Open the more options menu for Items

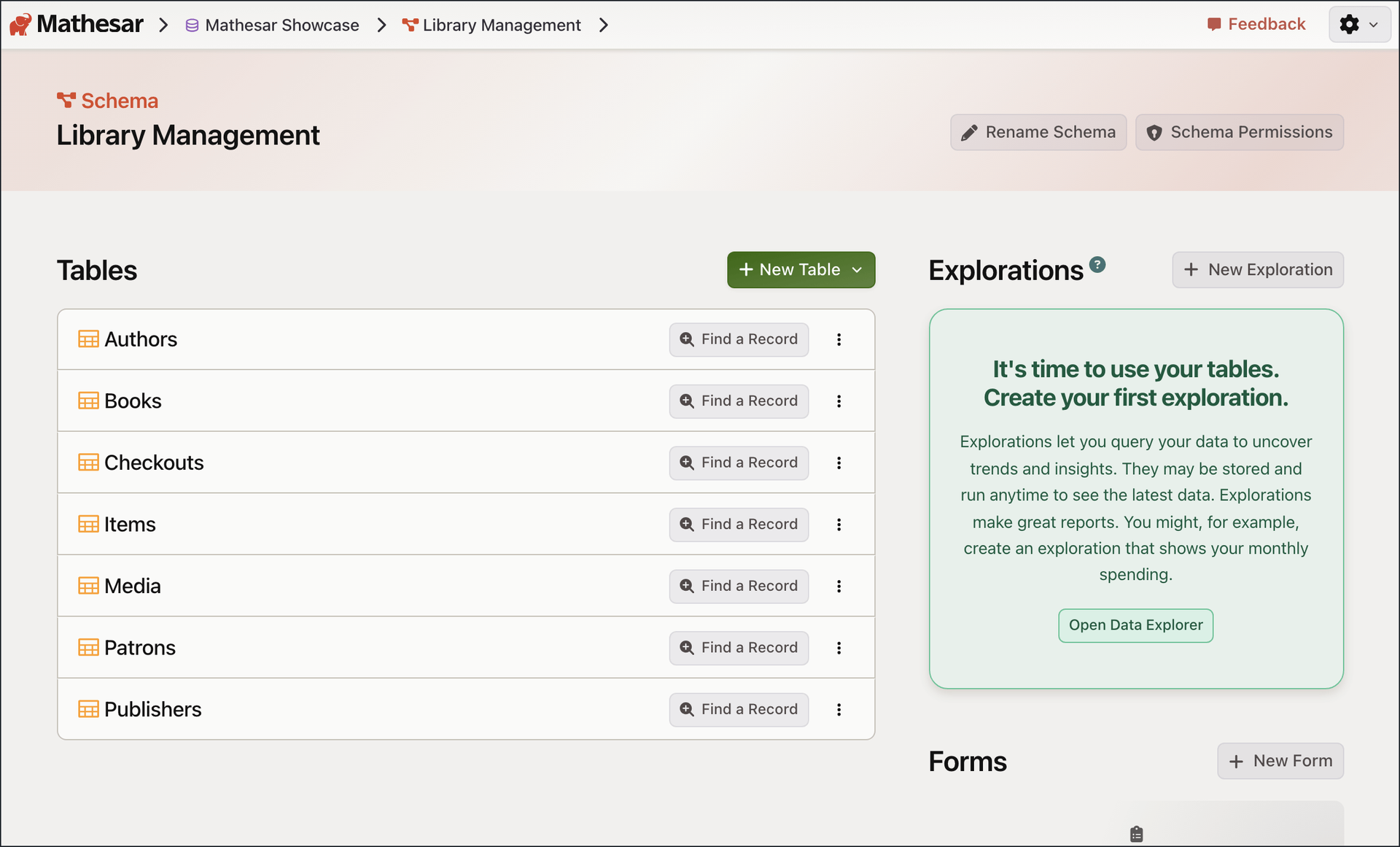(839, 525)
